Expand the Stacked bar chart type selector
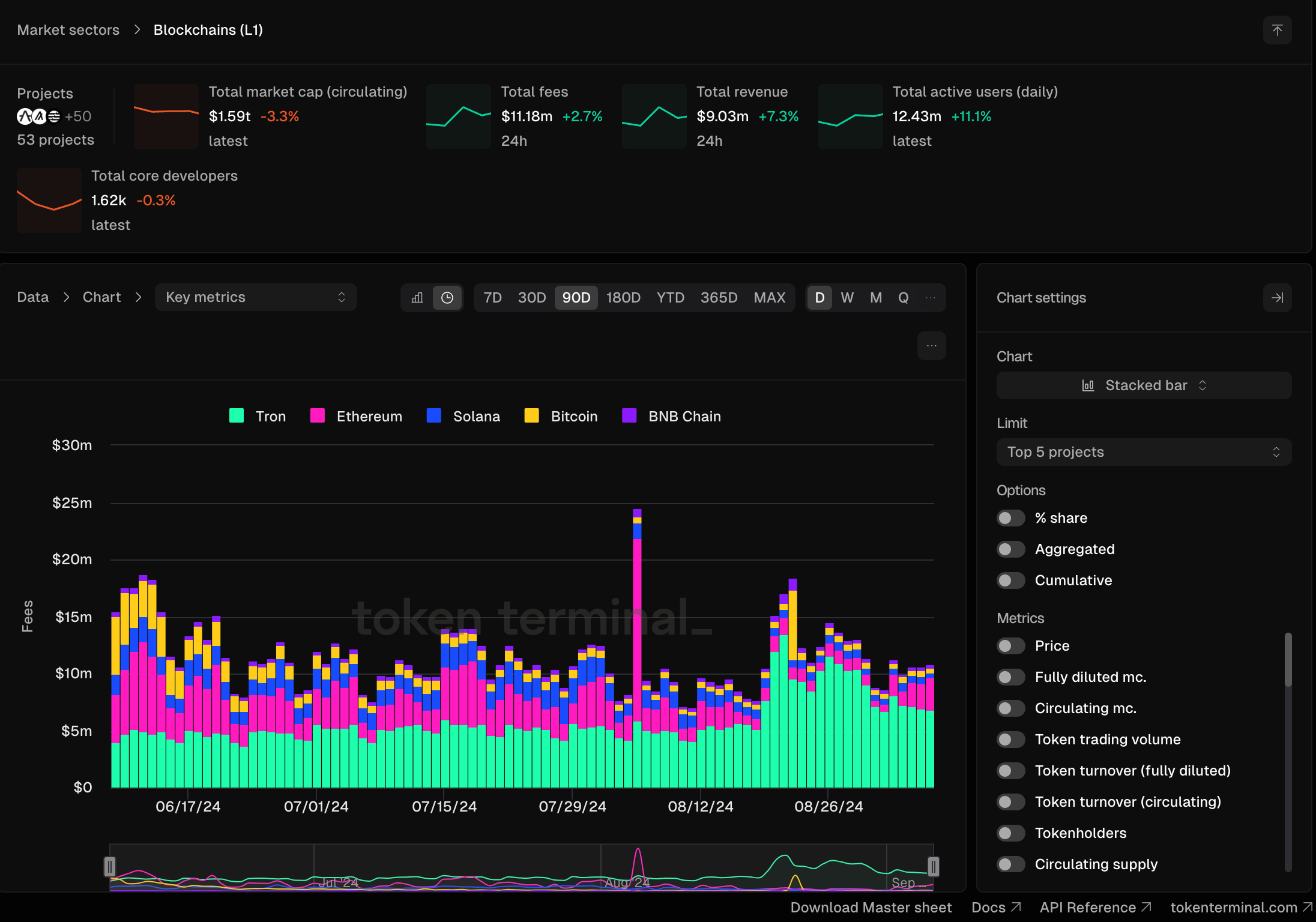Viewport: 1316px width, 922px height. [x=1144, y=385]
